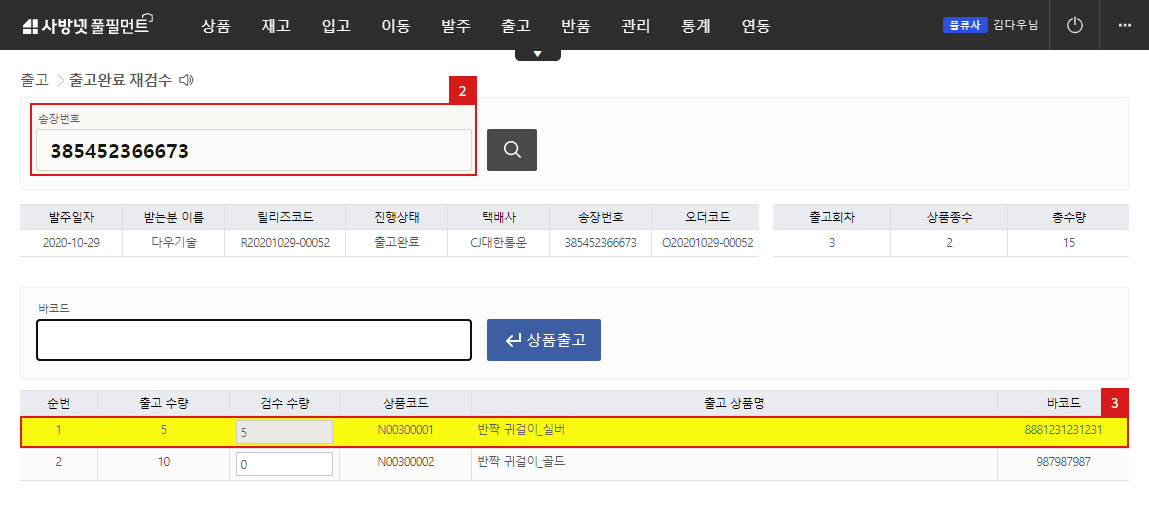This screenshot has width=1149, height=509.
Task: Focus the 송장번호 input field
Action: (254, 151)
